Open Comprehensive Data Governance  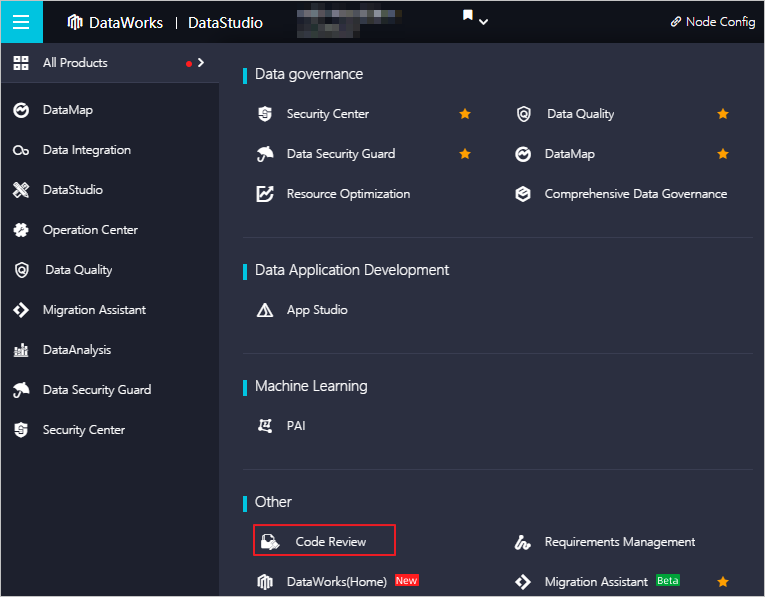636,194
